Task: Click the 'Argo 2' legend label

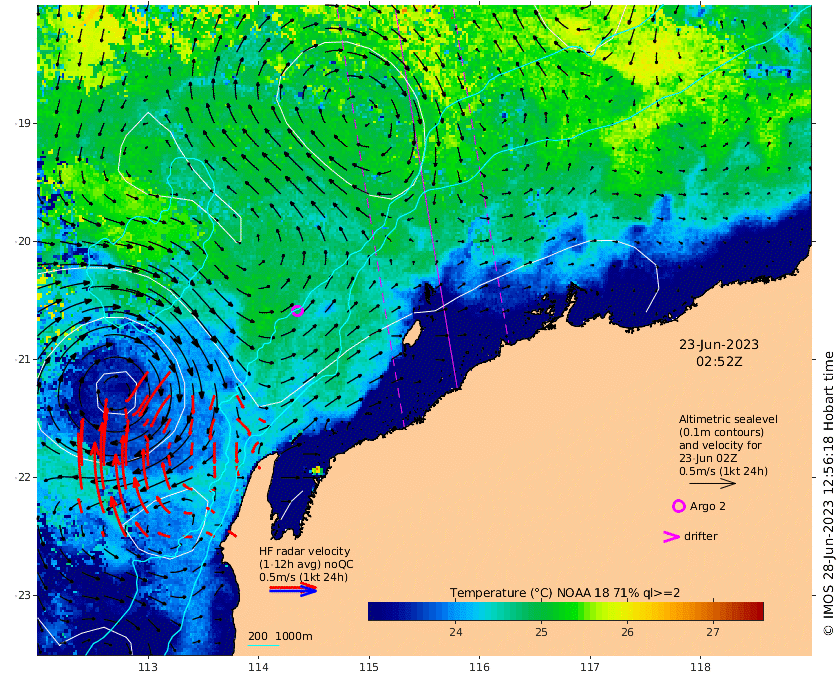Action: (x=708, y=506)
